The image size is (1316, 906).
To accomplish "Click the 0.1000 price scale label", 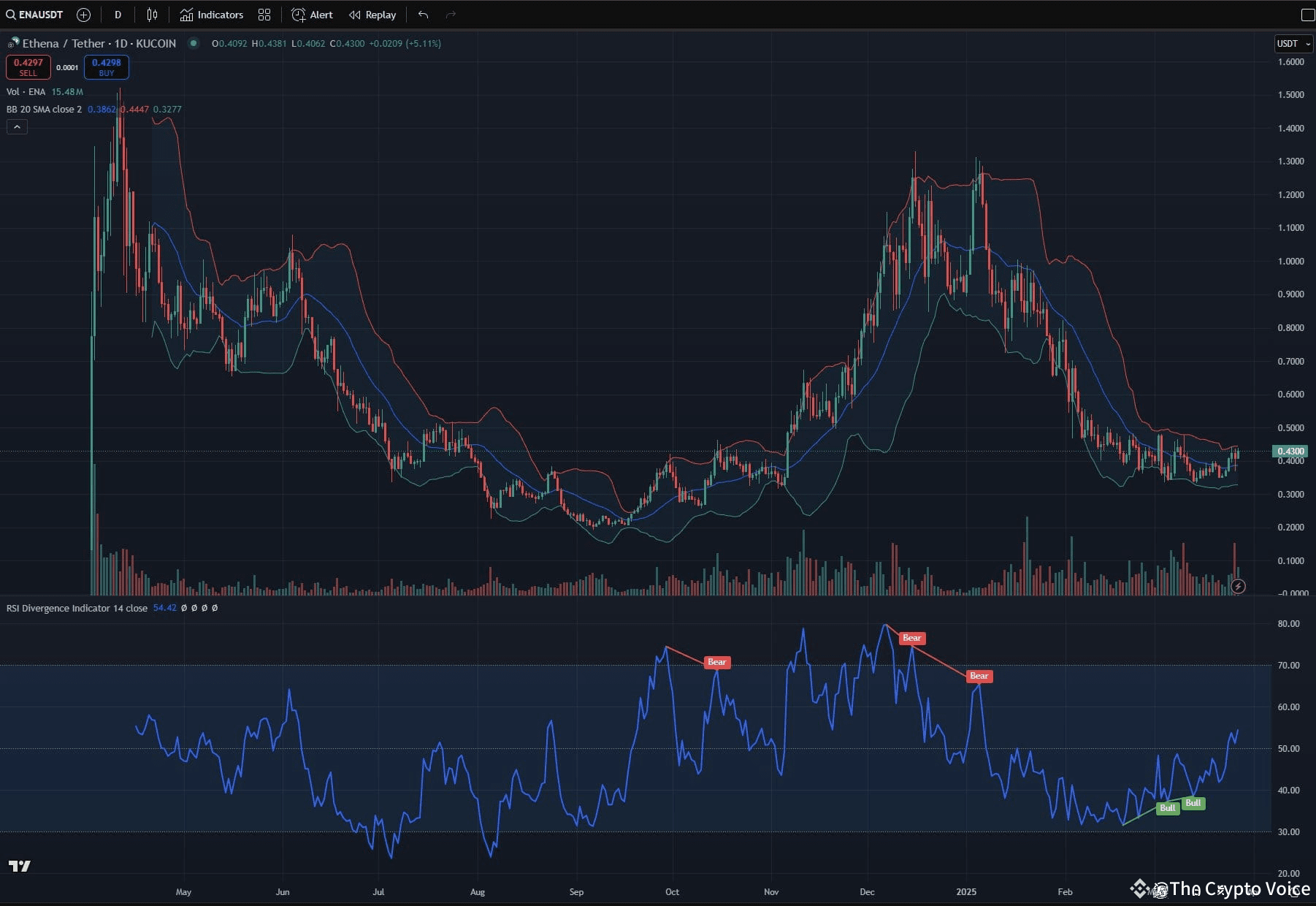I will (1291, 560).
